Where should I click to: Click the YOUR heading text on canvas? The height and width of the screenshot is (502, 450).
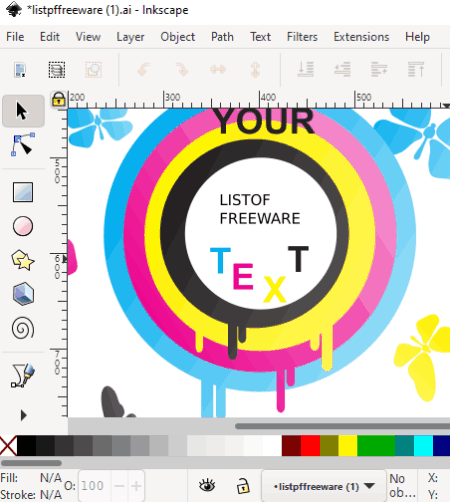tap(263, 121)
